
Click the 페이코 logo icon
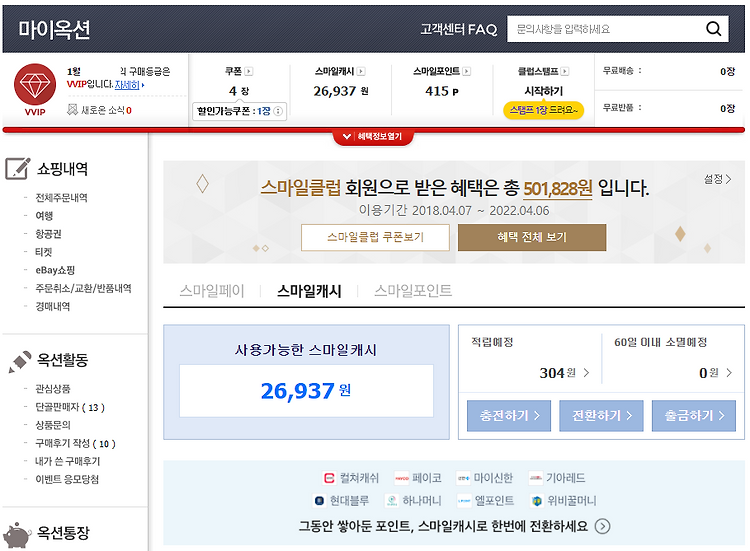401,478
